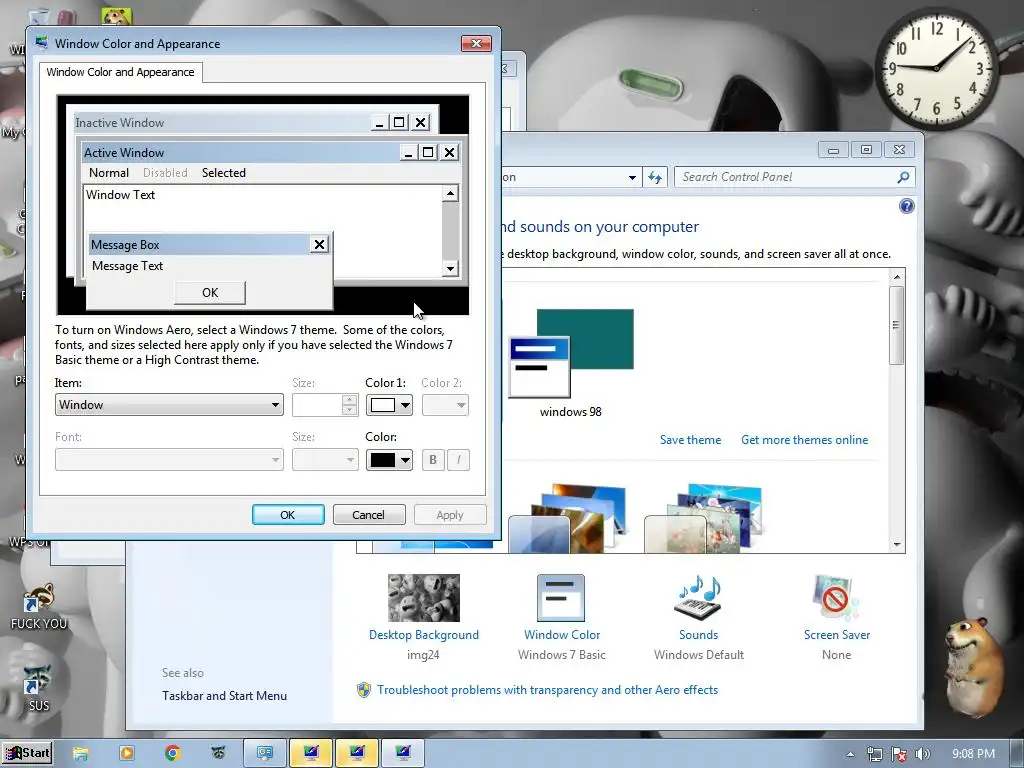Open the Color 1 swatch picker
1024x768 pixels.
click(389, 405)
